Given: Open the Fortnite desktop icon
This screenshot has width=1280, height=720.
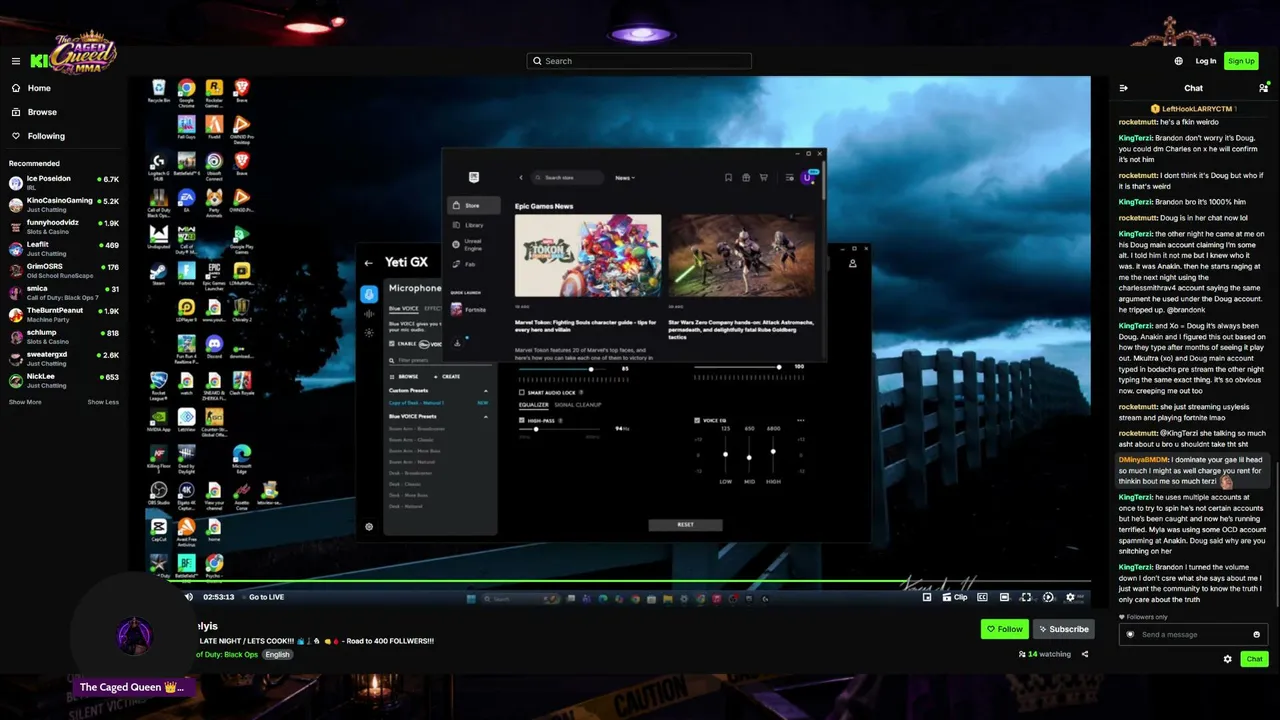Looking at the screenshot, I should pyautogui.click(x=186, y=274).
